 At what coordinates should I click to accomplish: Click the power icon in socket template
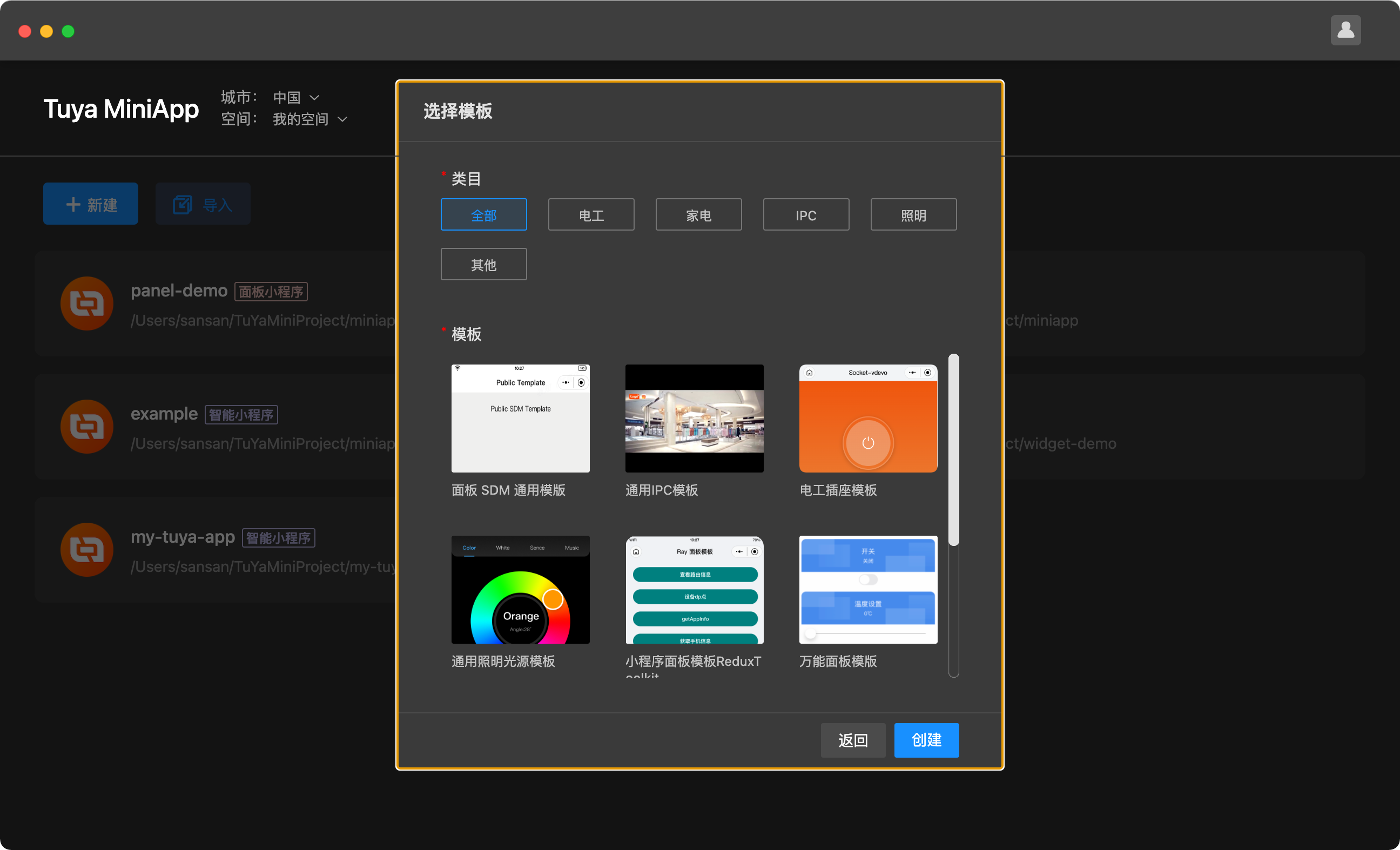pos(867,443)
